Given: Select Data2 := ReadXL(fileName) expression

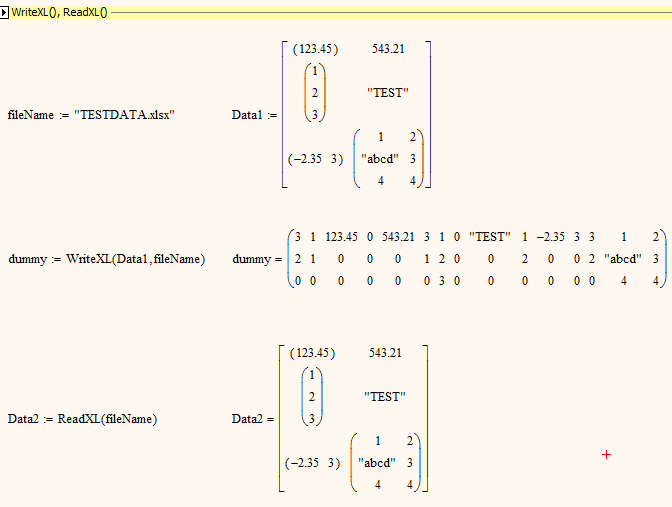Looking at the screenshot, I should [x=82, y=419].
